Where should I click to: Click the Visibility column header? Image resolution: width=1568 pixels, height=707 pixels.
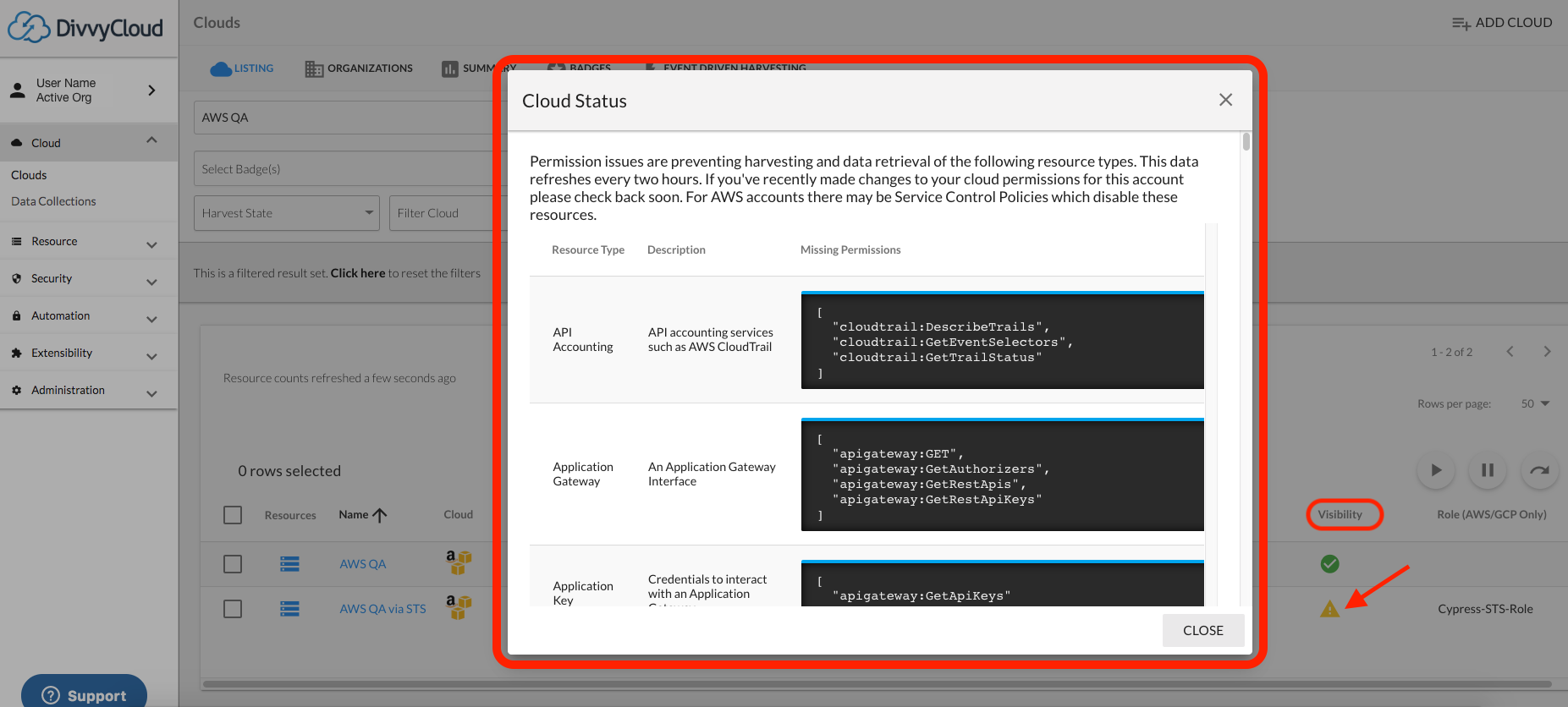coord(1340,514)
